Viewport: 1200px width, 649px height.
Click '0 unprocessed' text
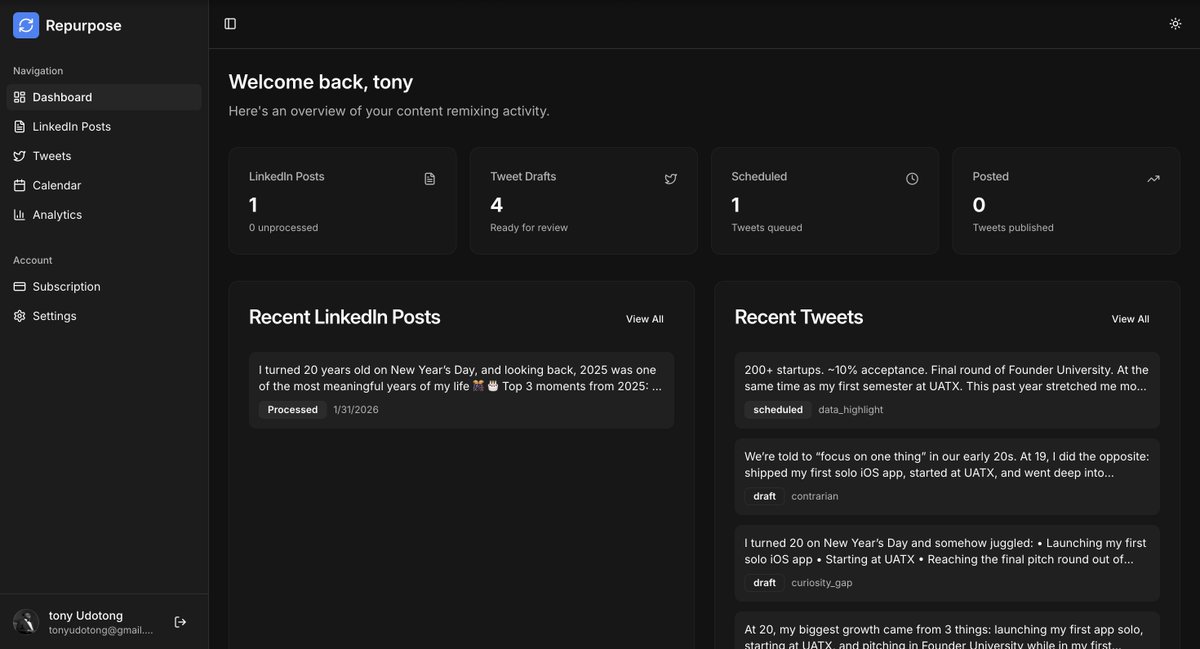coord(284,228)
